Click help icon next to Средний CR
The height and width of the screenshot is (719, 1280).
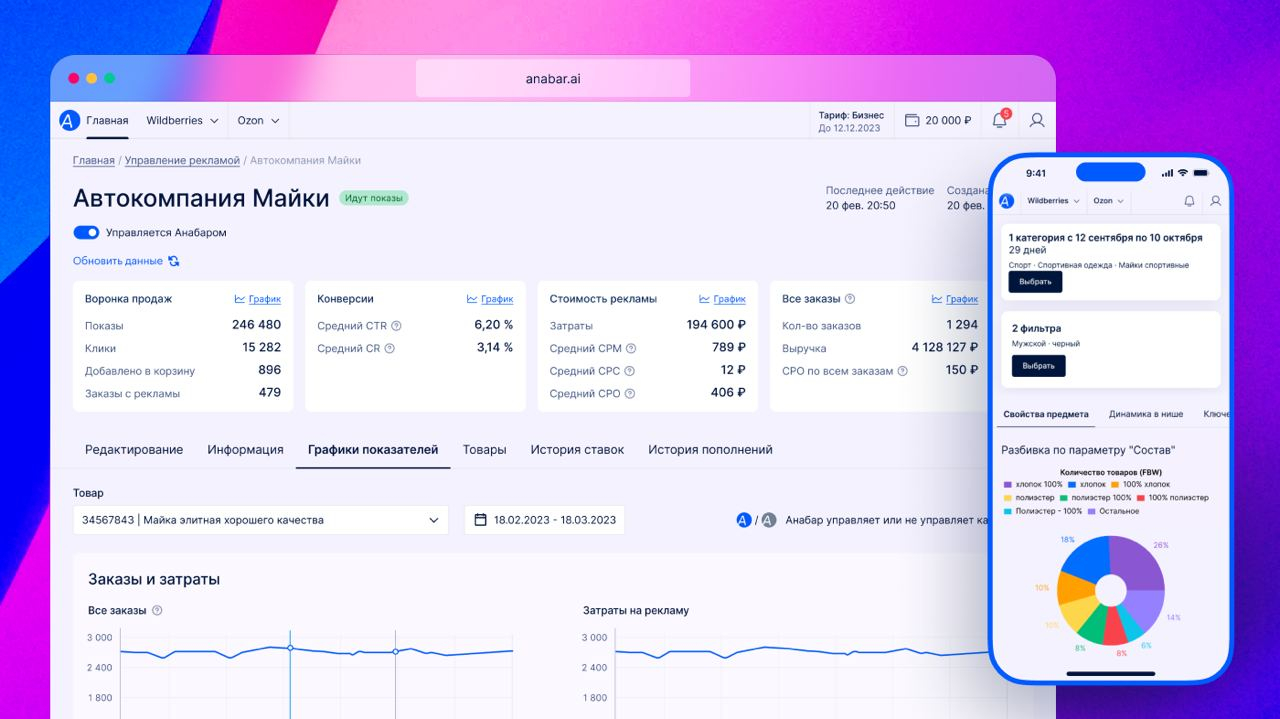point(390,349)
